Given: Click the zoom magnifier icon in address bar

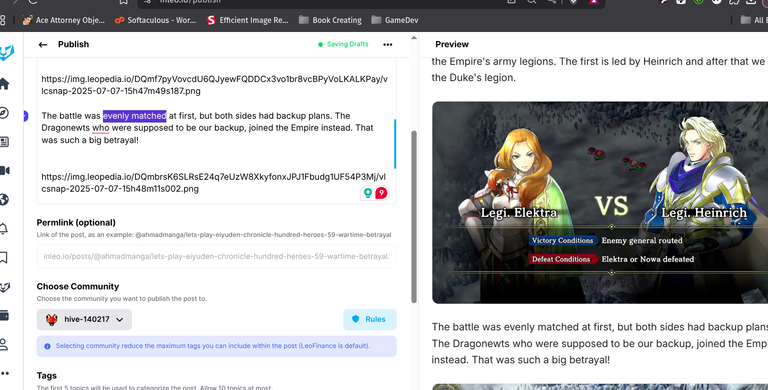Looking at the screenshot, I should pos(531,2).
